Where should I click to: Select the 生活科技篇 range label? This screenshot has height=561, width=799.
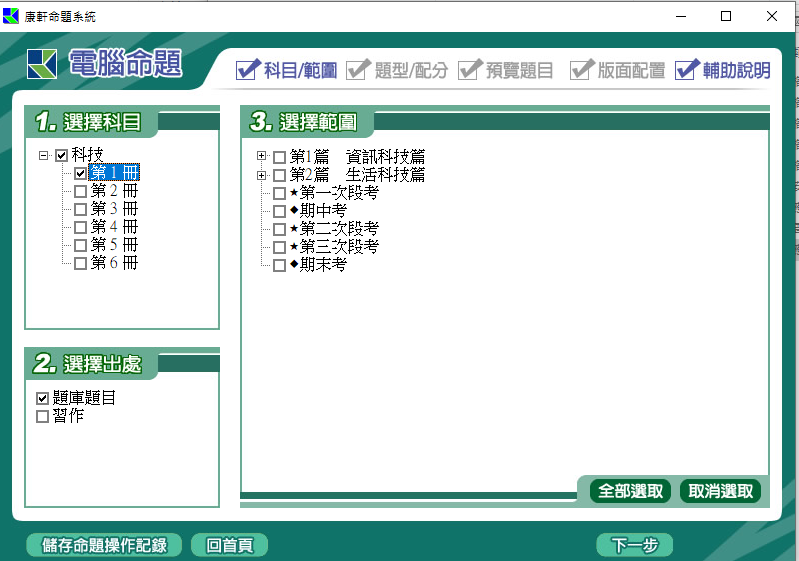pyautogui.click(x=358, y=175)
